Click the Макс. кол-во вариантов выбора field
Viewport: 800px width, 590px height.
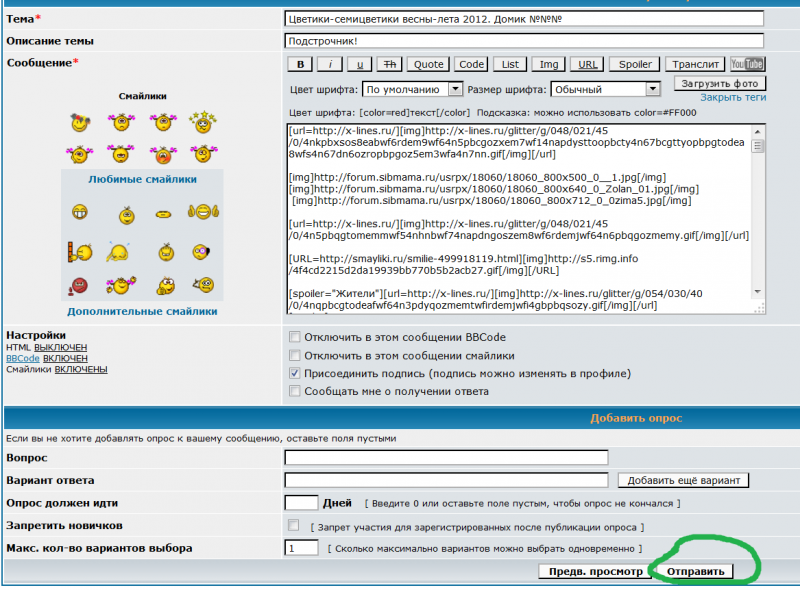pos(301,548)
